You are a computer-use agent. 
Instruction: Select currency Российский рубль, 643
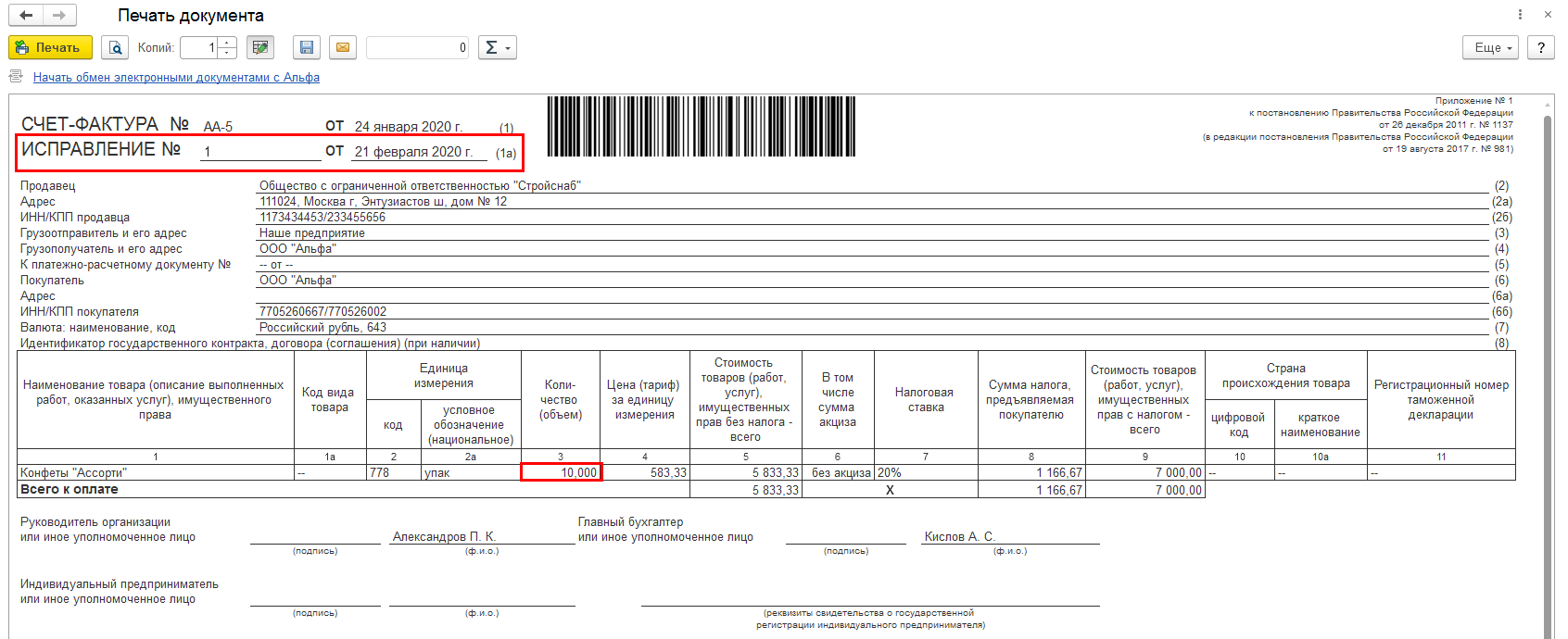322,328
